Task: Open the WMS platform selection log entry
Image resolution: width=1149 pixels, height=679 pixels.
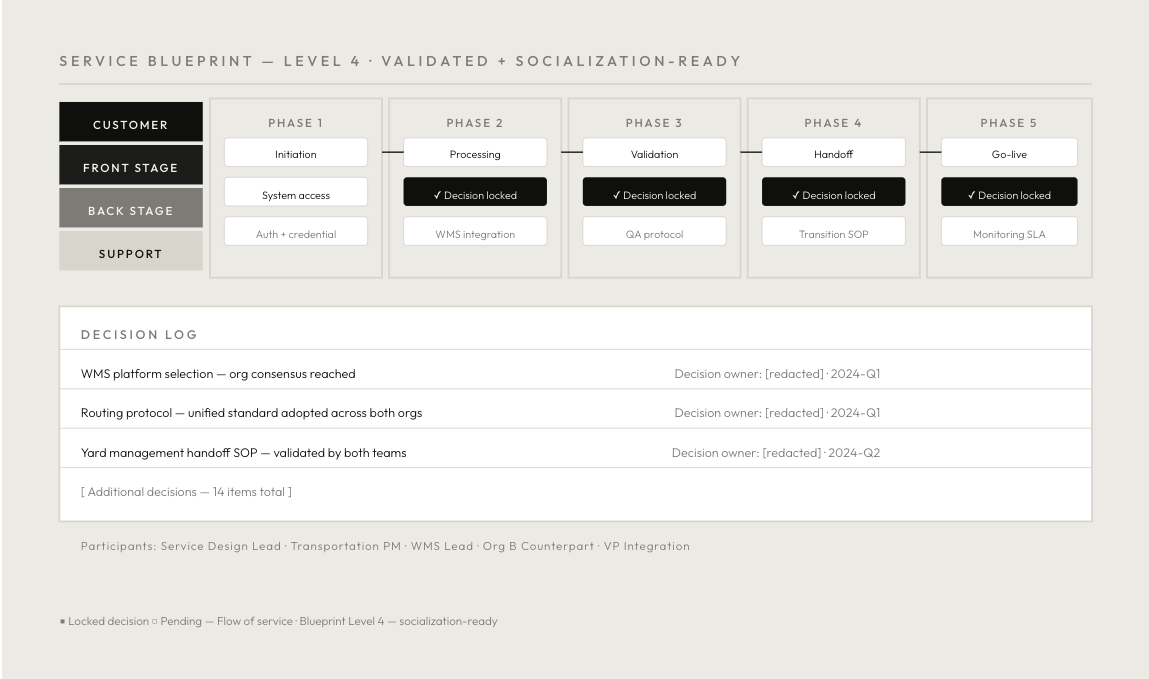Action: [x=218, y=373]
